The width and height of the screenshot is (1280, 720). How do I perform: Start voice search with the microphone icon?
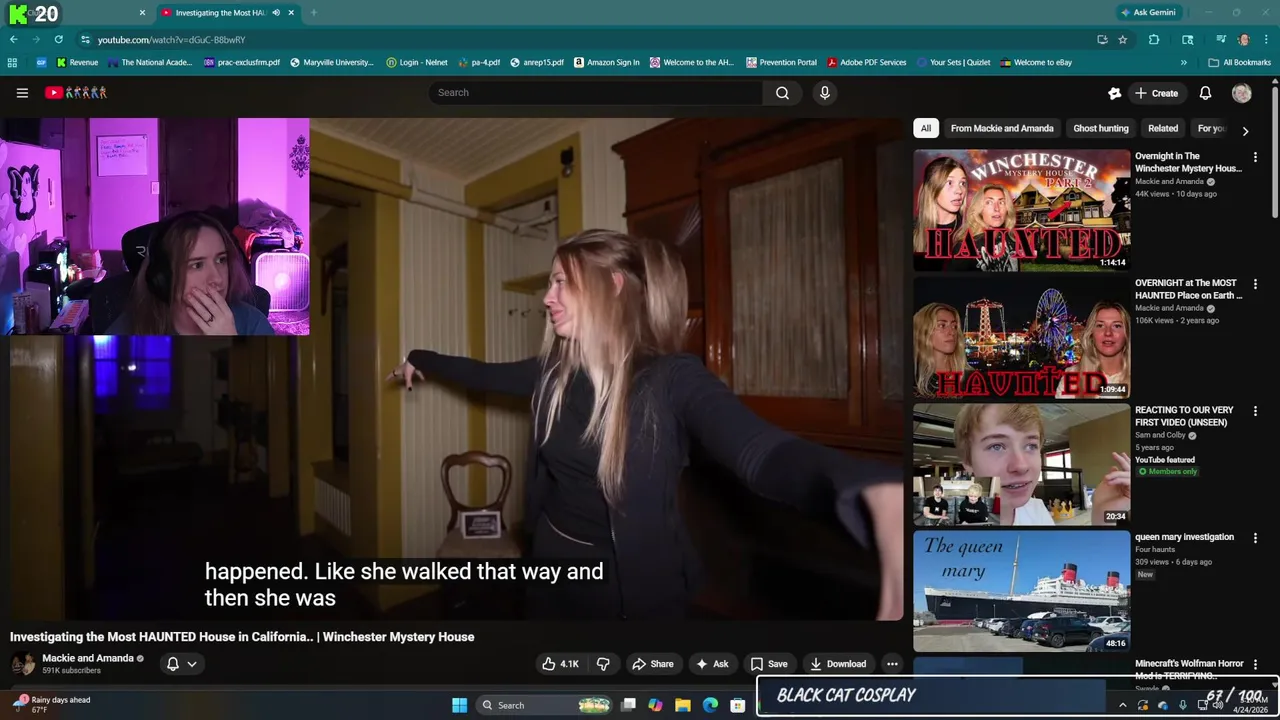[824, 93]
